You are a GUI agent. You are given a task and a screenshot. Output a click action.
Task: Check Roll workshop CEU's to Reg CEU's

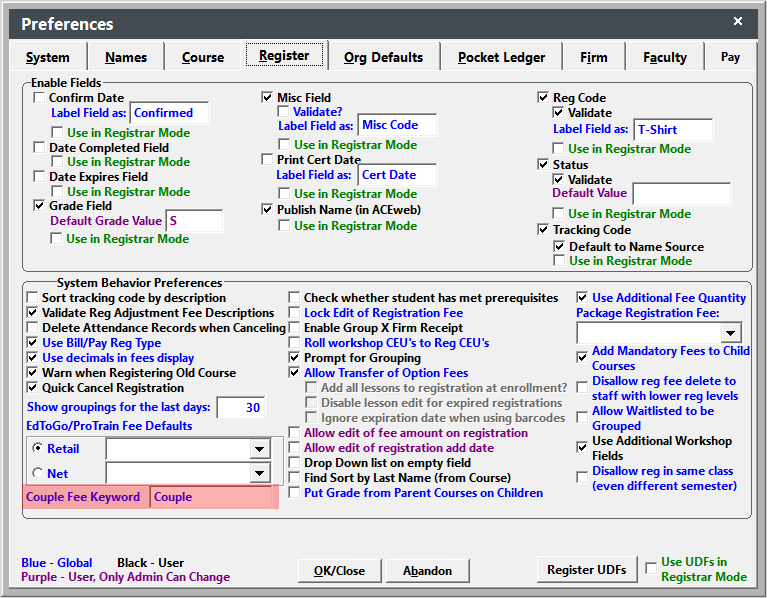(294, 342)
